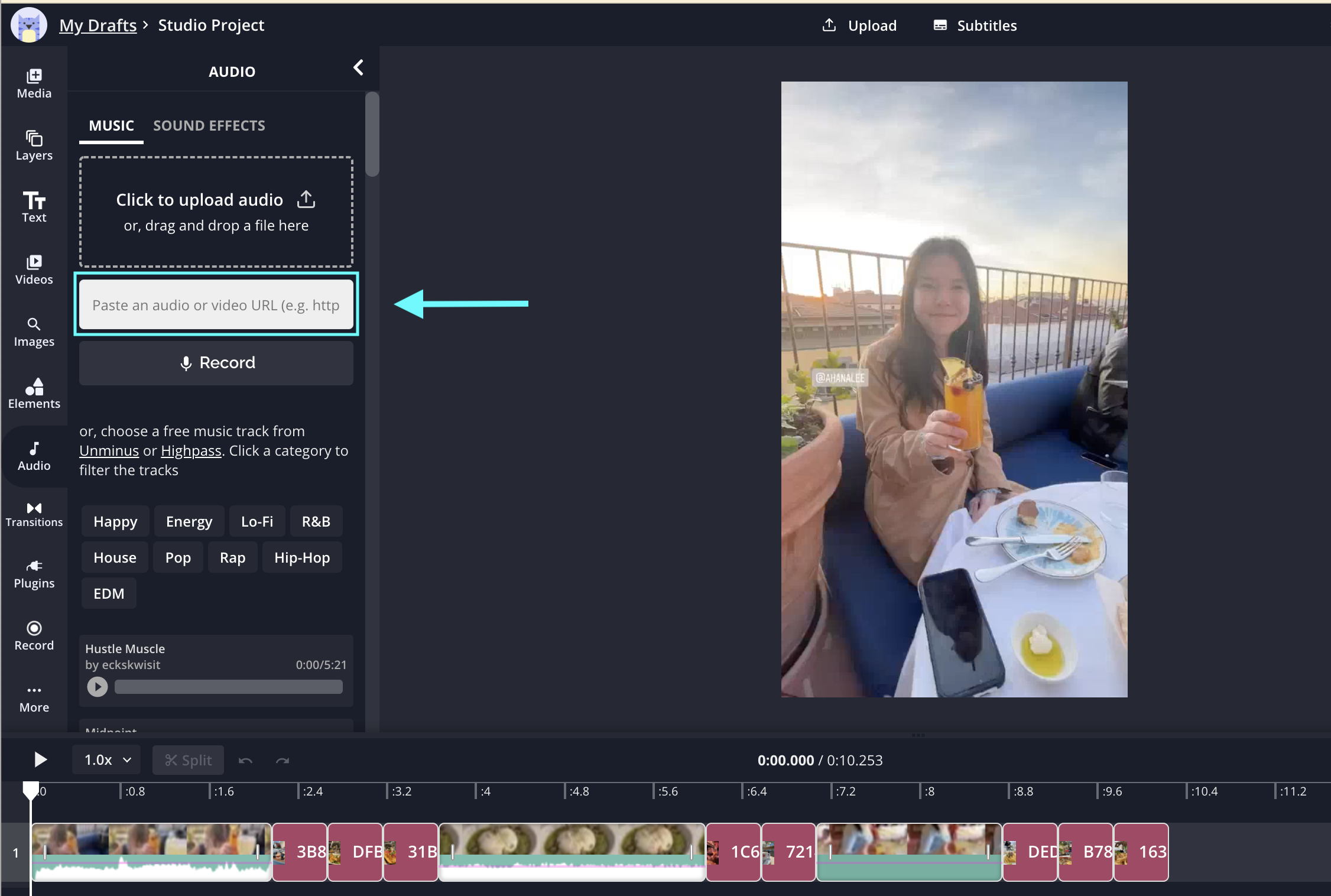Screen dimensions: 1331x896
Task: Open the 1.0x playback speed dropdown
Action: click(x=107, y=759)
